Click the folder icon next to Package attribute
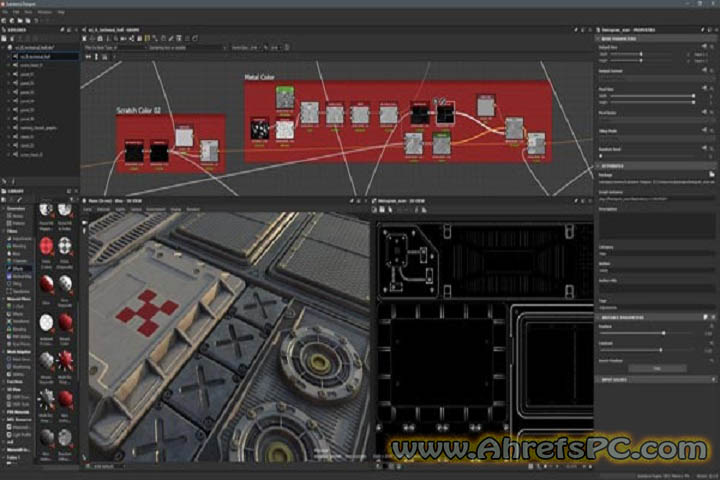 pos(711,175)
